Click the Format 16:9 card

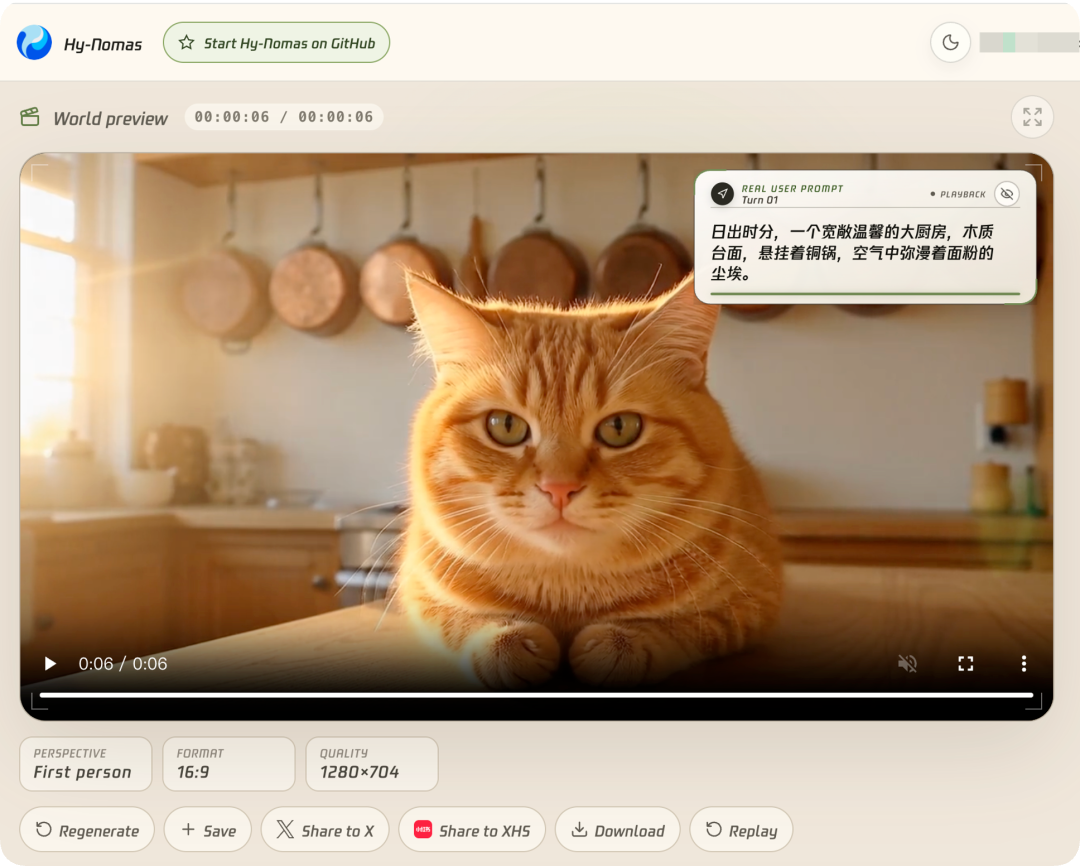pyautogui.click(x=229, y=764)
